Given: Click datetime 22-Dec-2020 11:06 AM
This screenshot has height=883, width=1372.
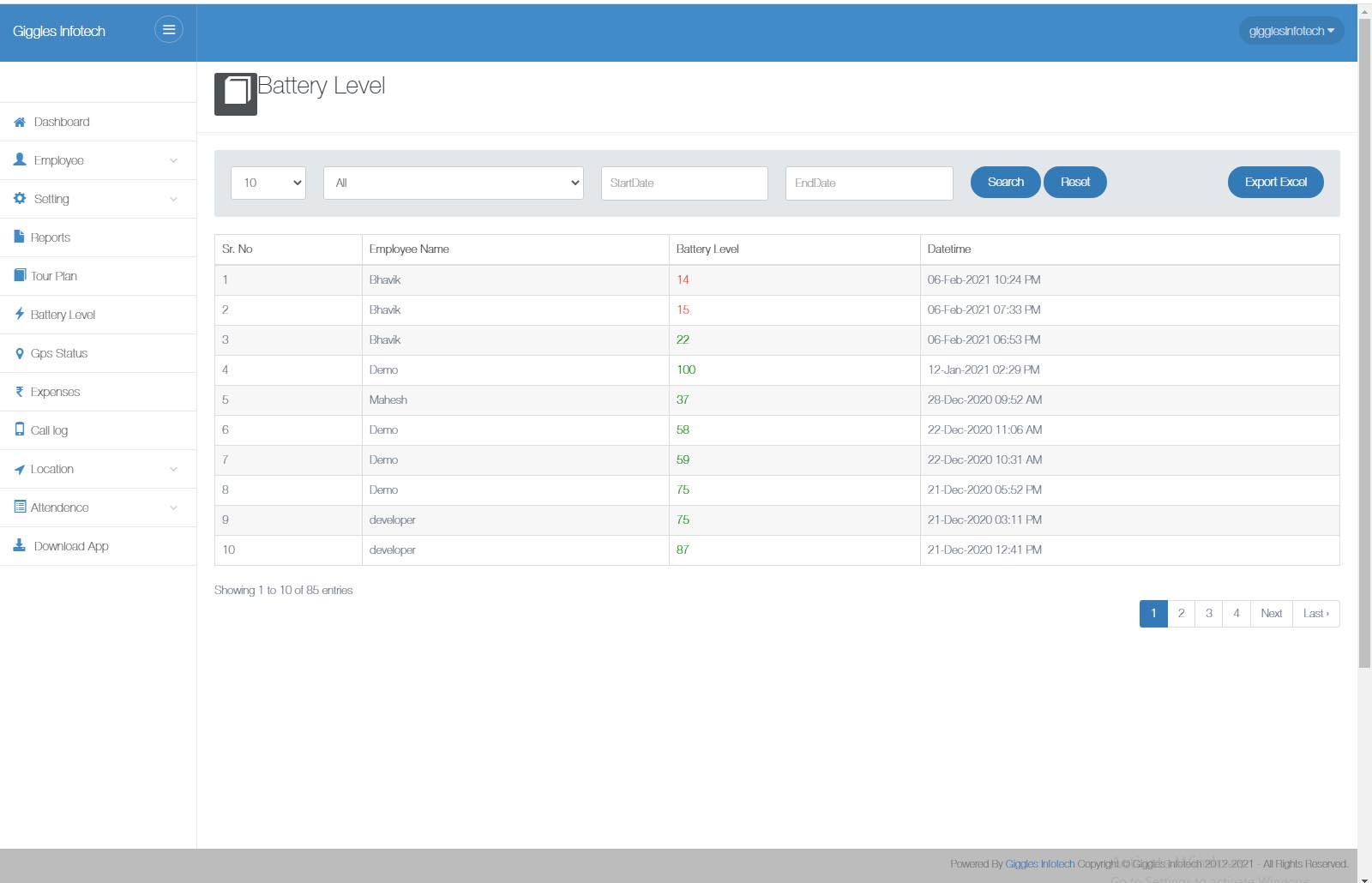Looking at the screenshot, I should pyautogui.click(x=984, y=429).
